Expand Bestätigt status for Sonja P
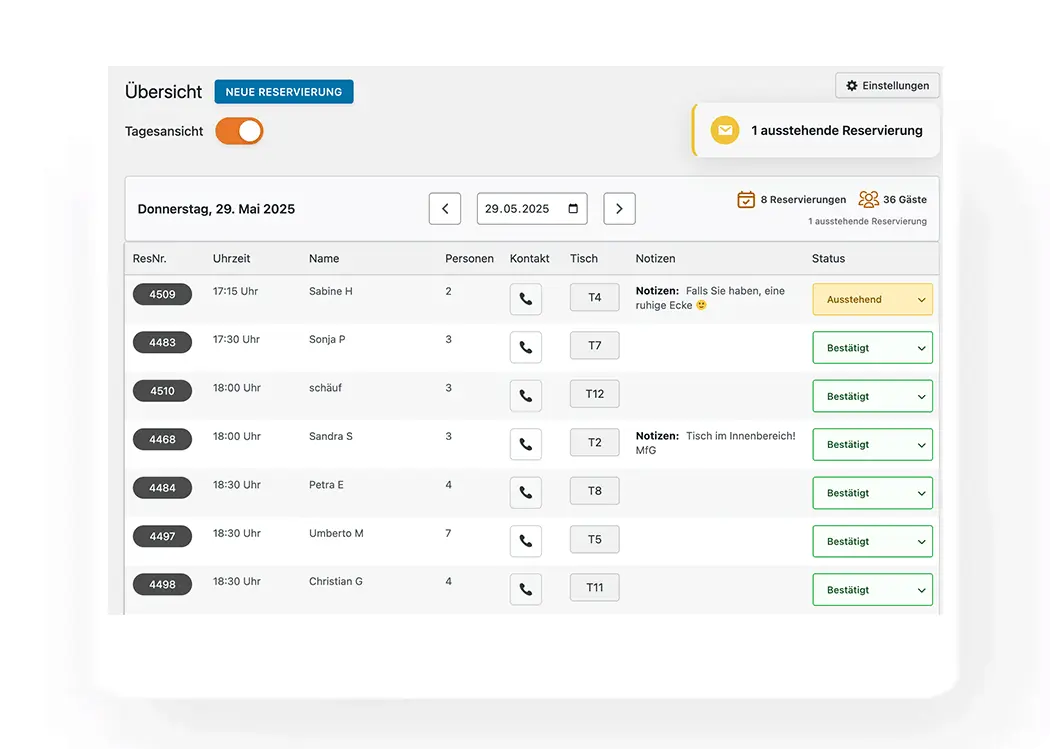The width and height of the screenshot is (1050, 749). coord(872,347)
